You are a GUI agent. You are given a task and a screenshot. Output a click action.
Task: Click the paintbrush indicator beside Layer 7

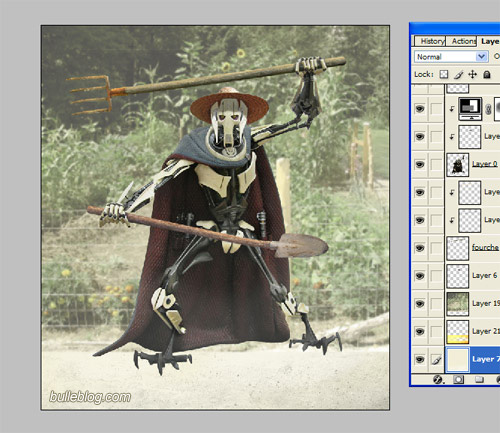click(x=436, y=360)
